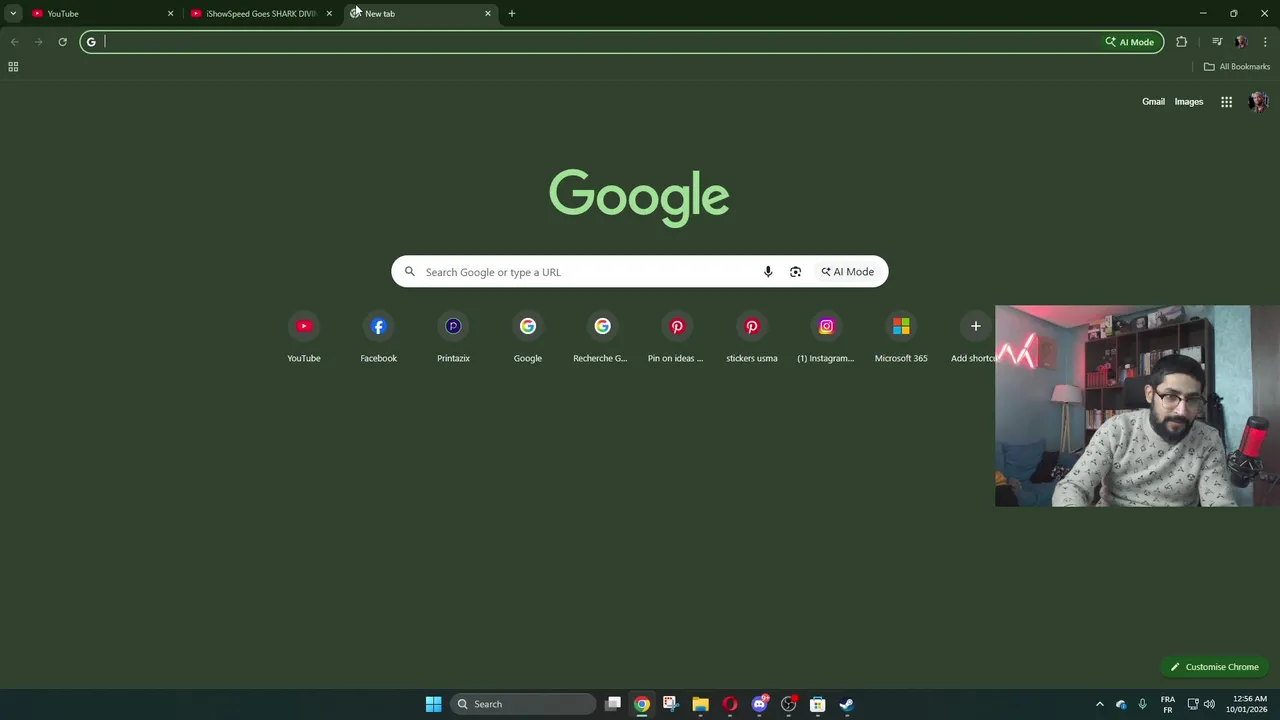1280x720 pixels.
Task: Reload the current page
Action: tap(62, 42)
